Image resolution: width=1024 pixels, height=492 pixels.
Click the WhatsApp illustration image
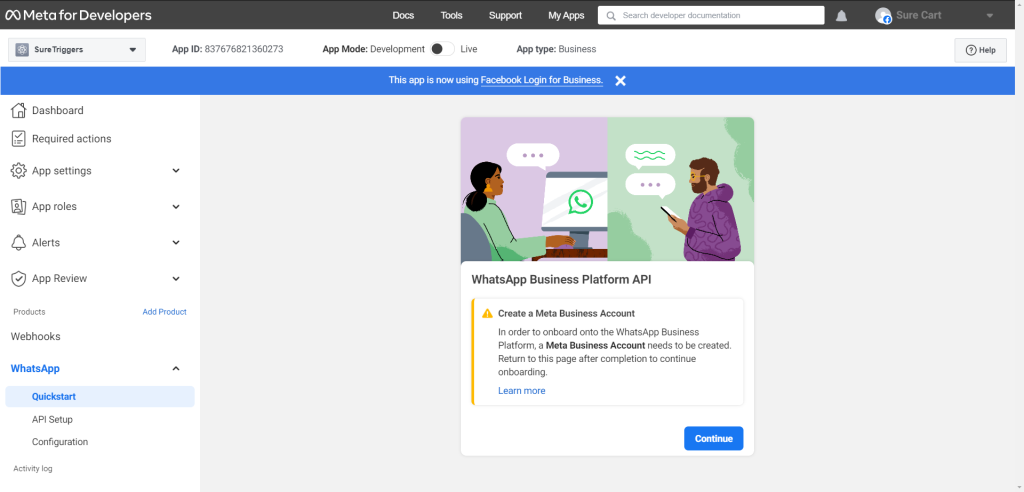[x=607, y=189]
